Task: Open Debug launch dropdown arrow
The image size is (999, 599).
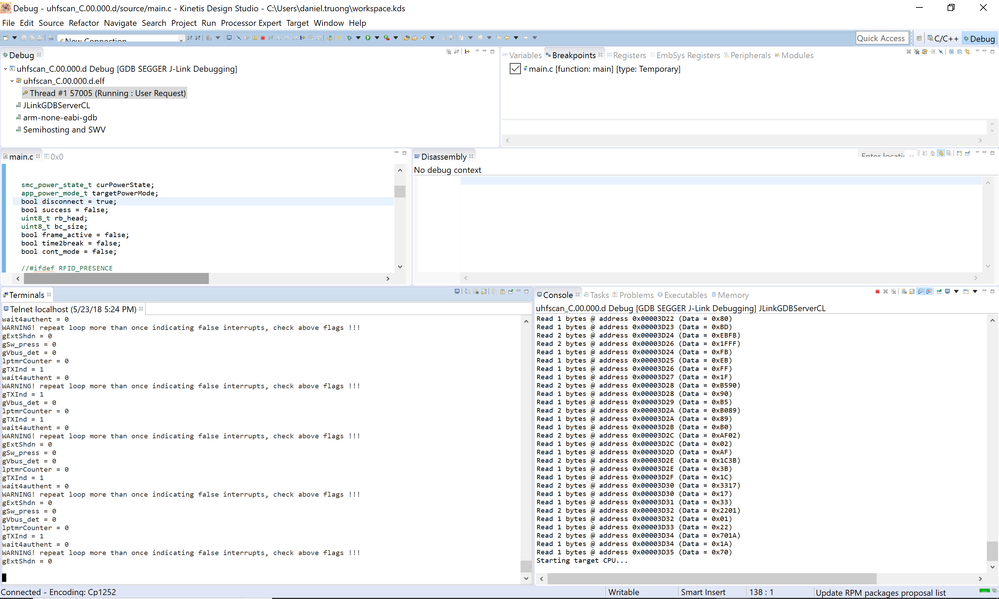Action: point(358,38)
